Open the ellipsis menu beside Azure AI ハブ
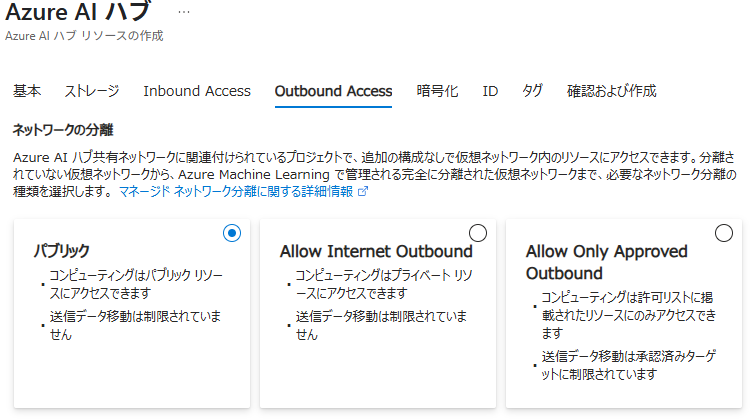 pyautogui.click(x=184, y=12)
